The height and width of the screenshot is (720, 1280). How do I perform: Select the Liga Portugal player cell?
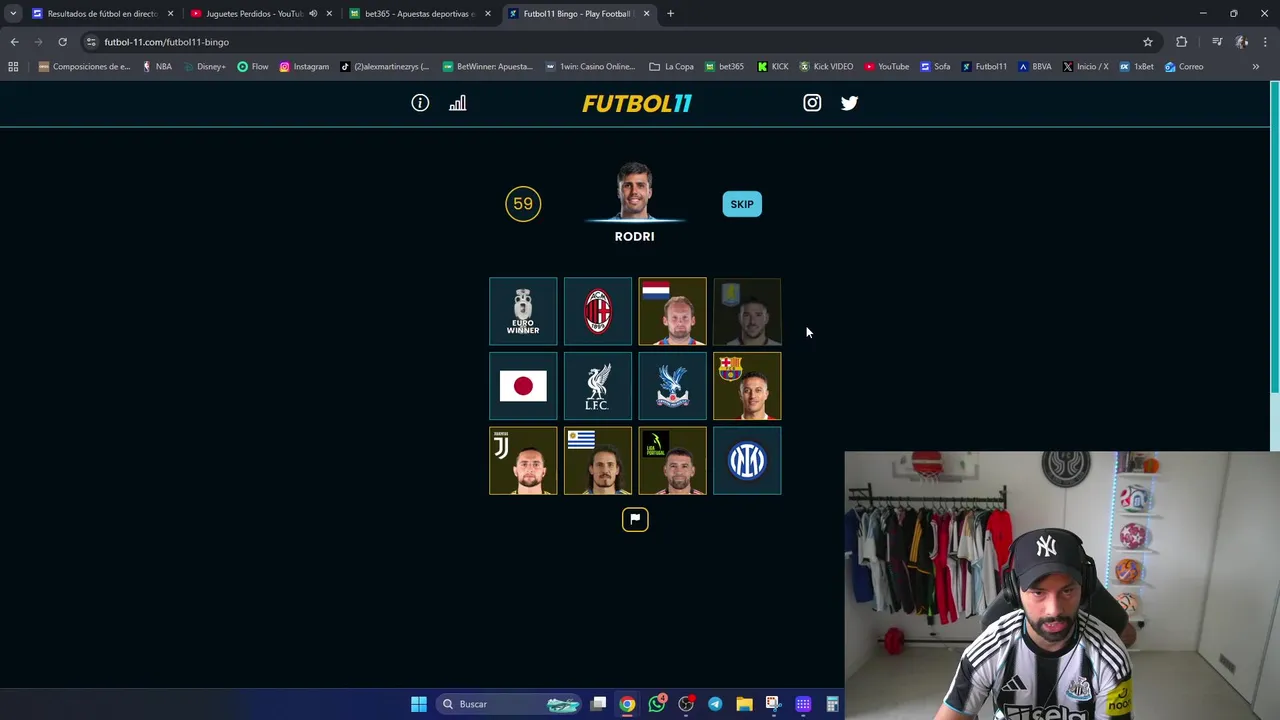coord(672,461)
